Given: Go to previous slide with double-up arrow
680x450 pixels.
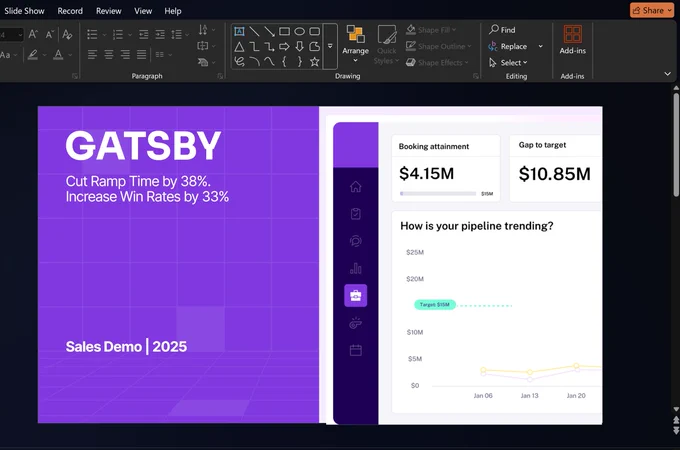Looking at the screenshot, I should pos(676,420).
